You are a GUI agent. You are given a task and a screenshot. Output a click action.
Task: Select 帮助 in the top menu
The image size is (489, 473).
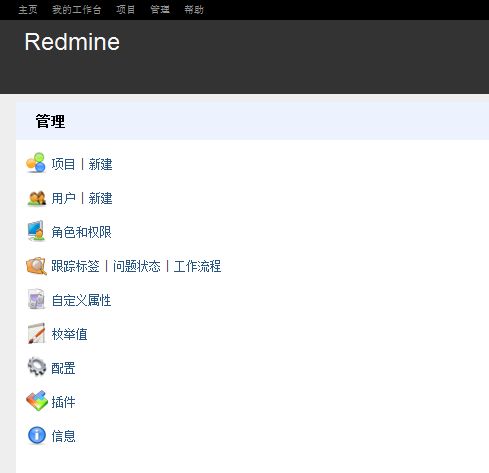(x=194, y=10)
